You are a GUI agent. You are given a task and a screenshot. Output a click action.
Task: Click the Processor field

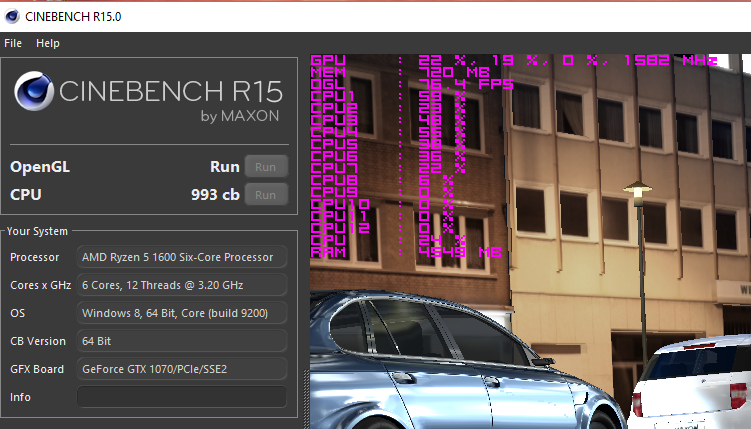click(182, 257)
